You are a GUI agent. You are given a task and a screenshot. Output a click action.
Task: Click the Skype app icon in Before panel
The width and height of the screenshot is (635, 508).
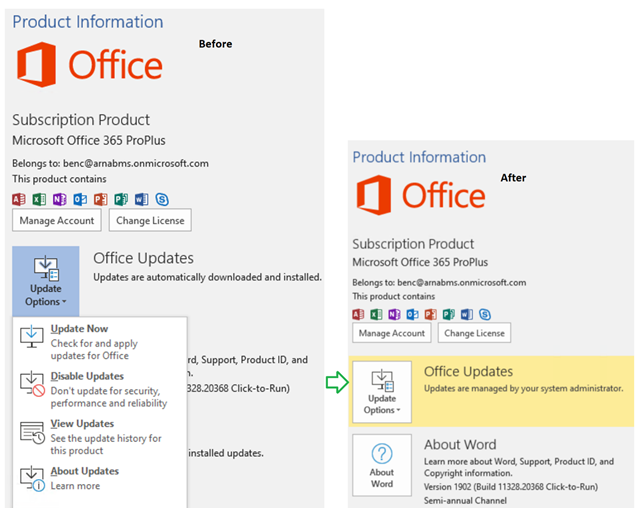click(162, 199)
